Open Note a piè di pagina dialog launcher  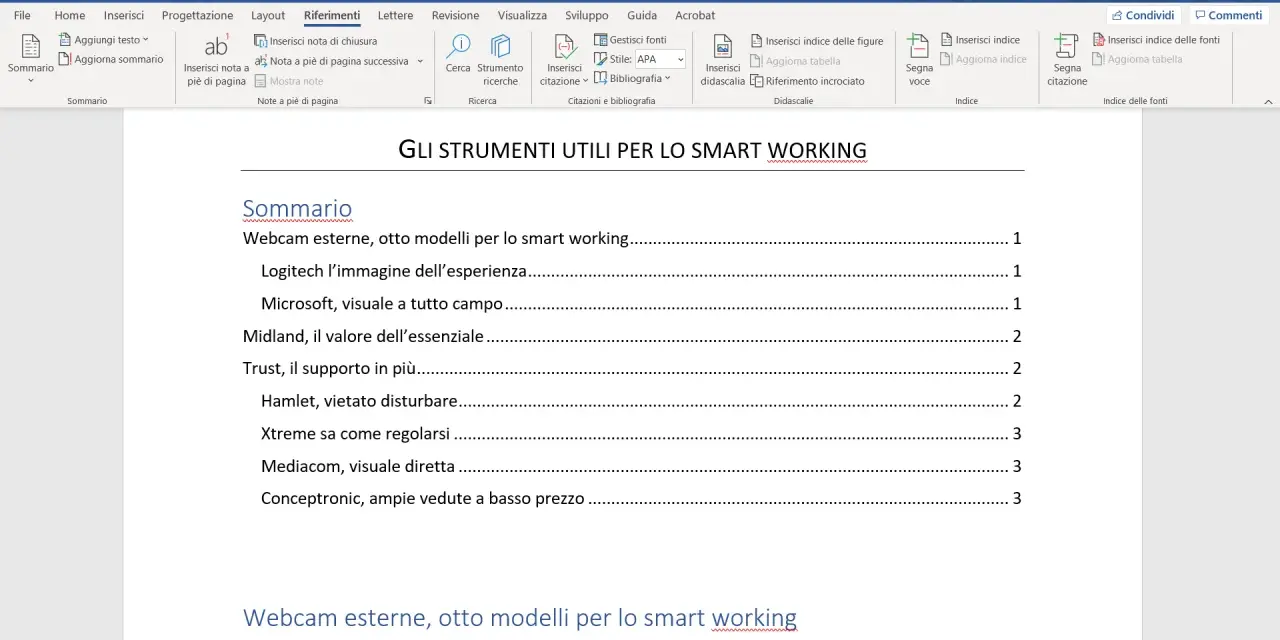click(428, 101)
